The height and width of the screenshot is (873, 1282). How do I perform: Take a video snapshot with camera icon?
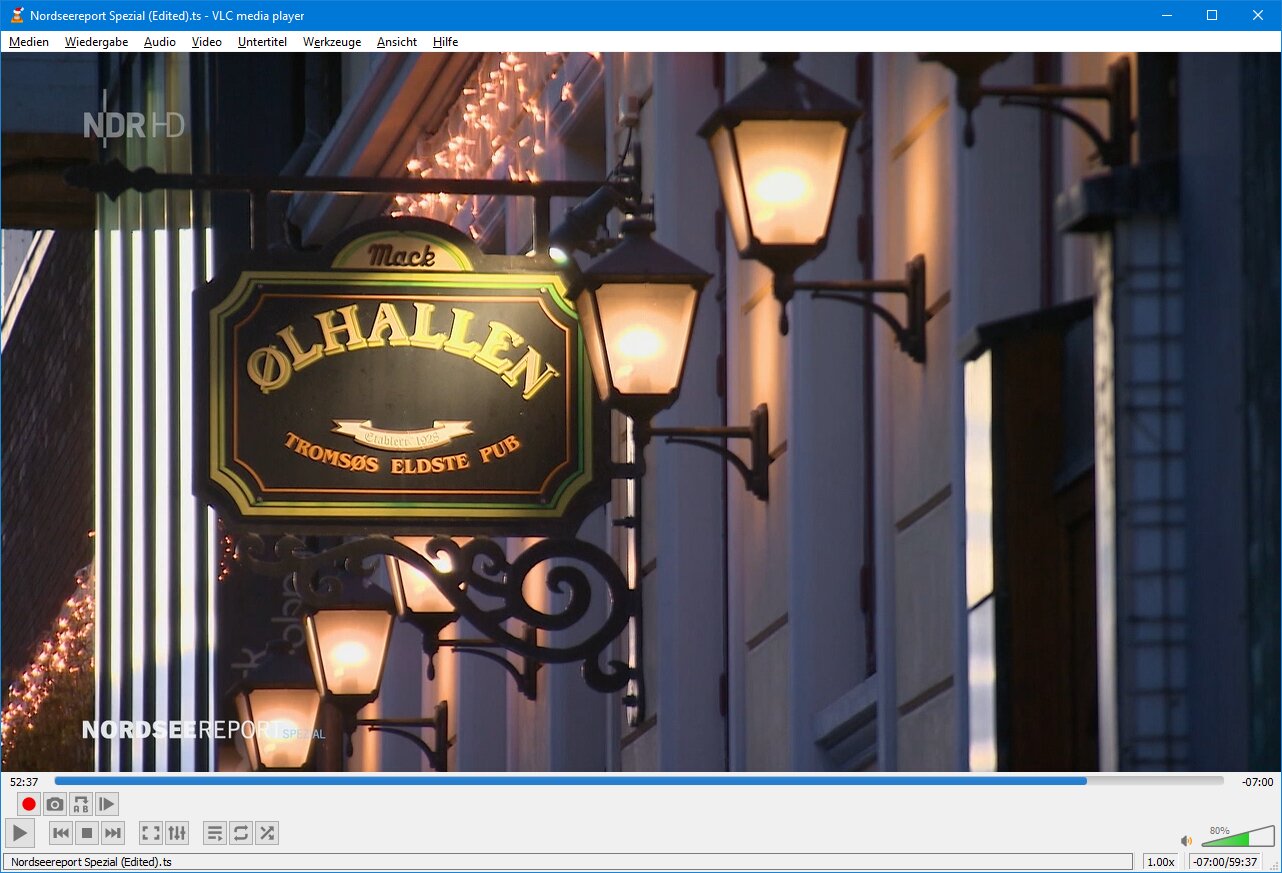55,804
